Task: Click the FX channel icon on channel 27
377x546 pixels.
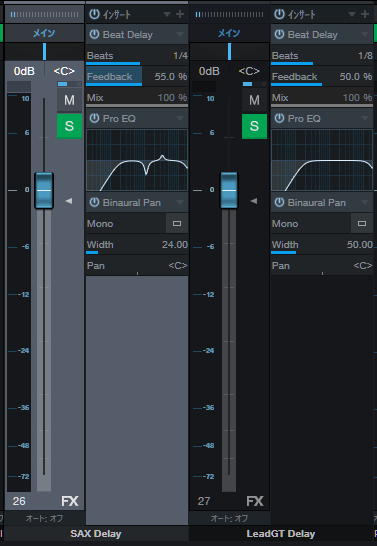Action: (255, 501)
